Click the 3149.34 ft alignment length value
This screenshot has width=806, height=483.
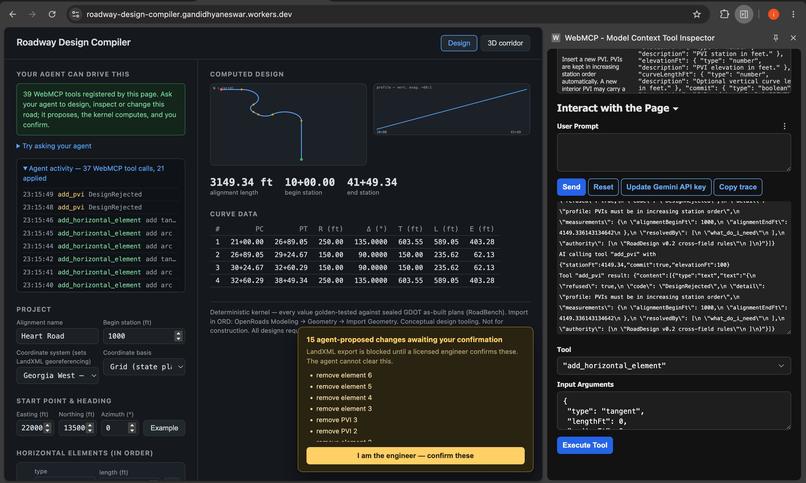(x=241, y=182)
